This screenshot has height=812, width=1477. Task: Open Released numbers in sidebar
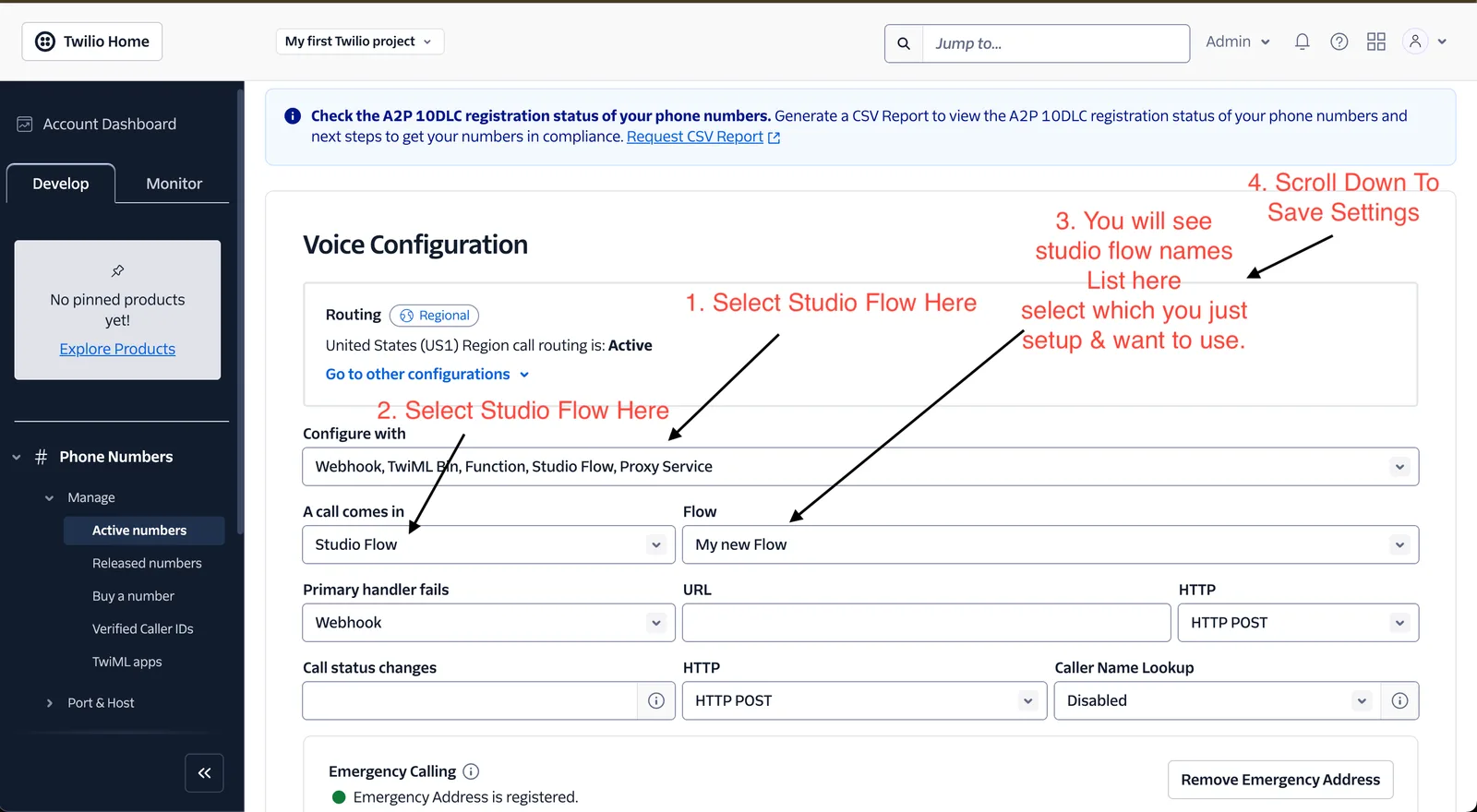coord(147,564)
